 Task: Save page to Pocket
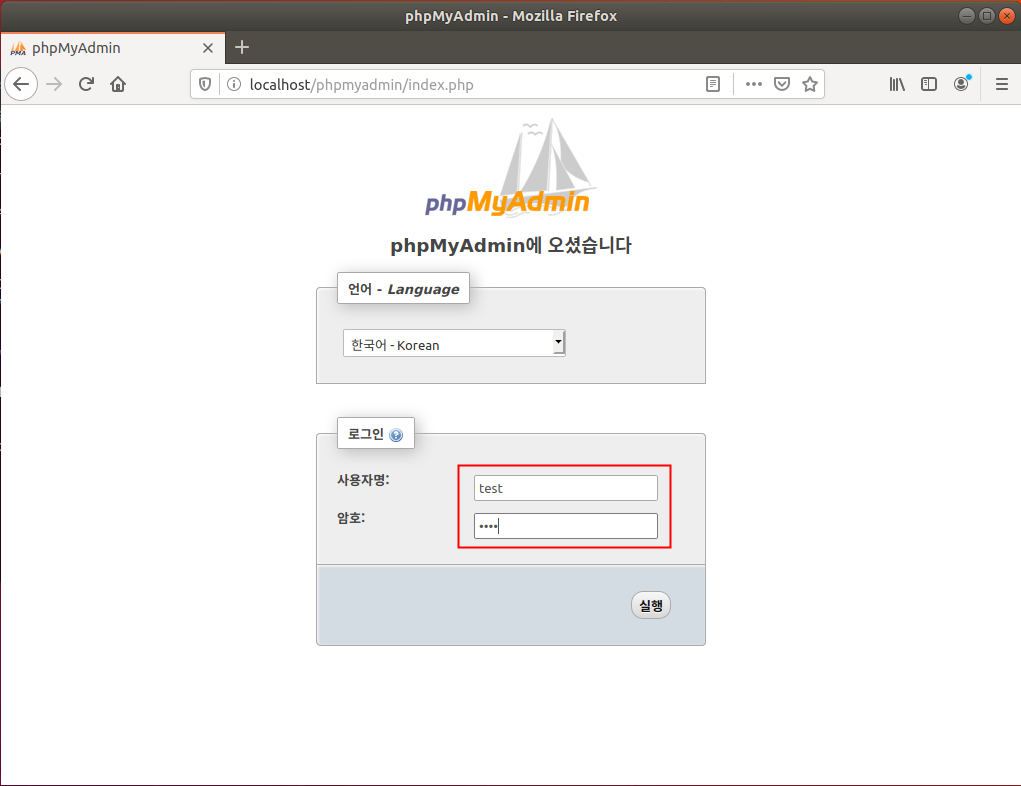[782, 84]
